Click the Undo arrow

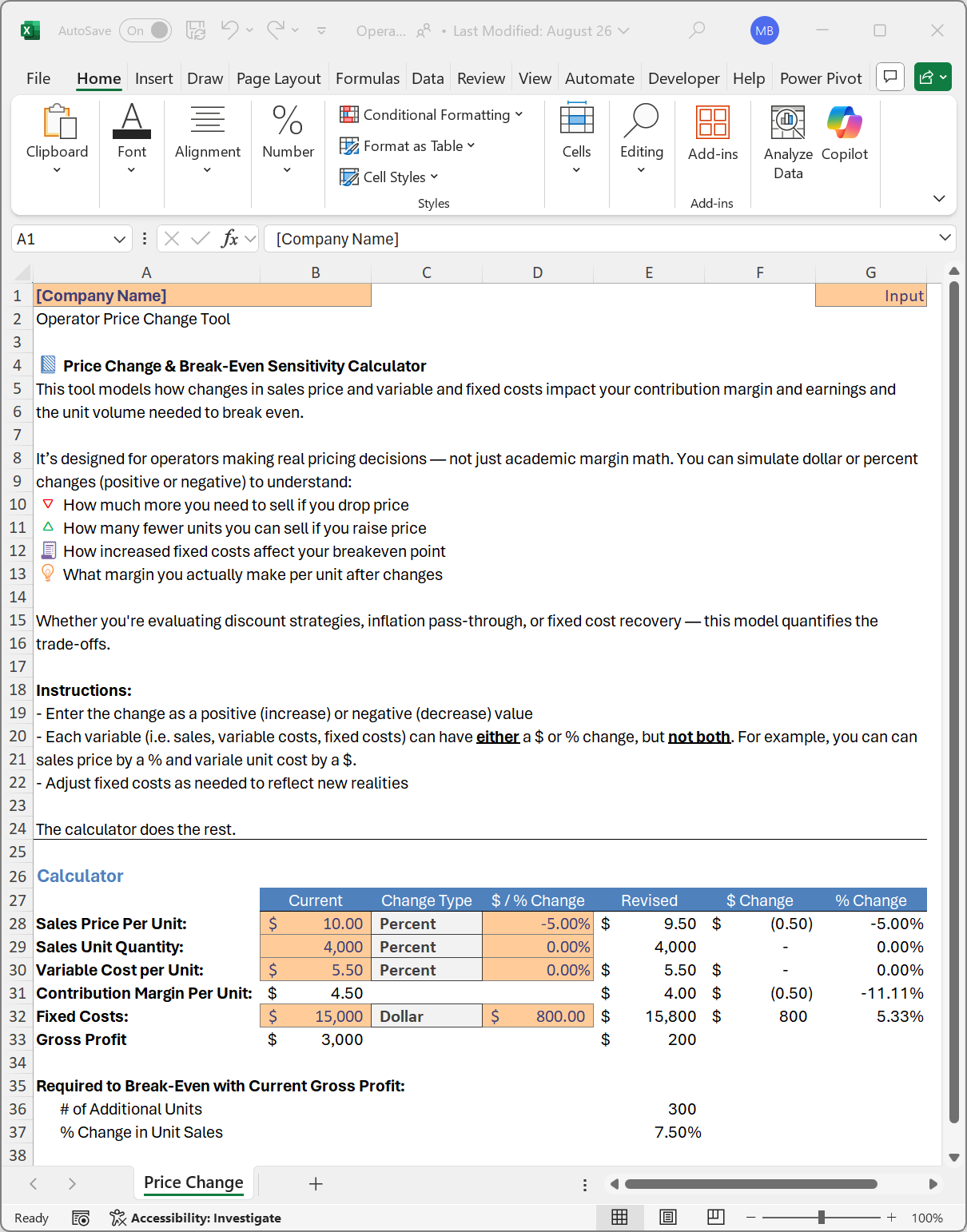230,30
